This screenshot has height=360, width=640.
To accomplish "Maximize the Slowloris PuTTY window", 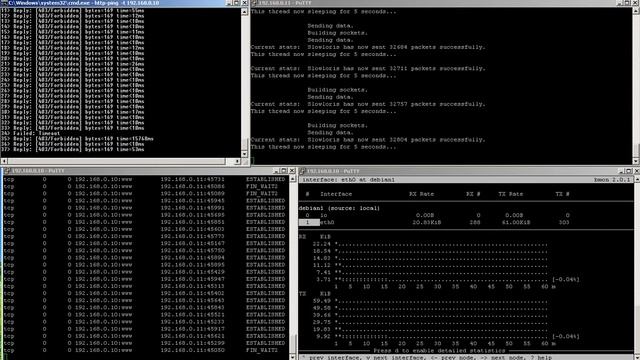I will click(x=628, y=3).
